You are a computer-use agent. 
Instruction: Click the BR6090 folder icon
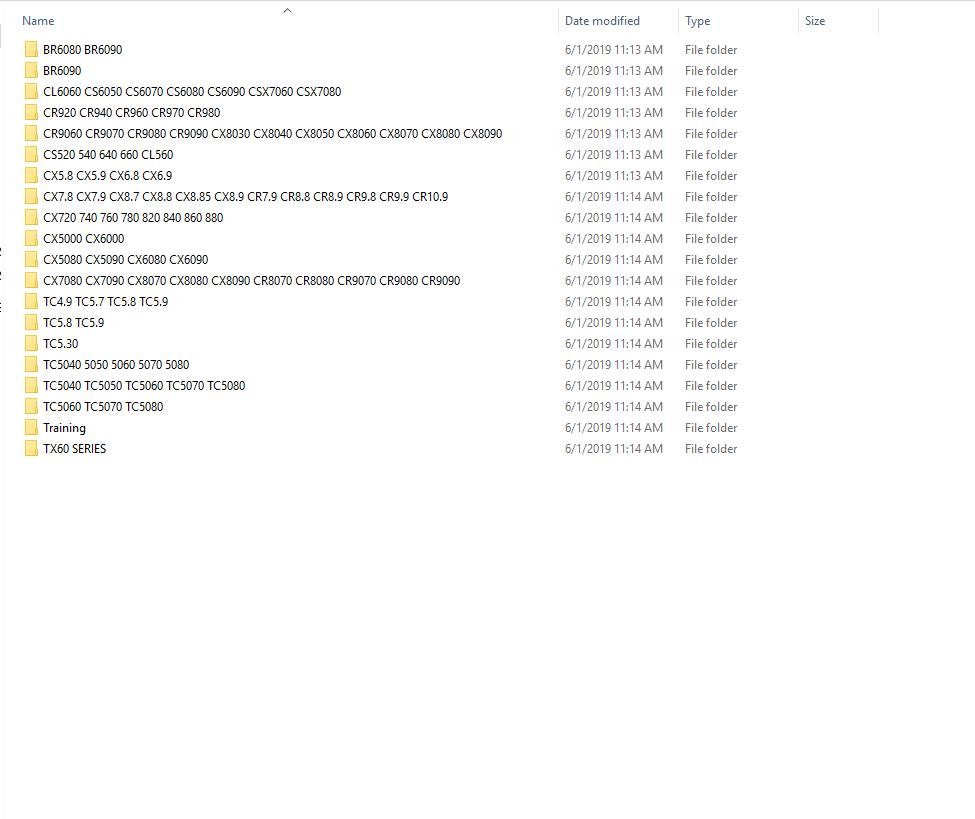[31, 71]
